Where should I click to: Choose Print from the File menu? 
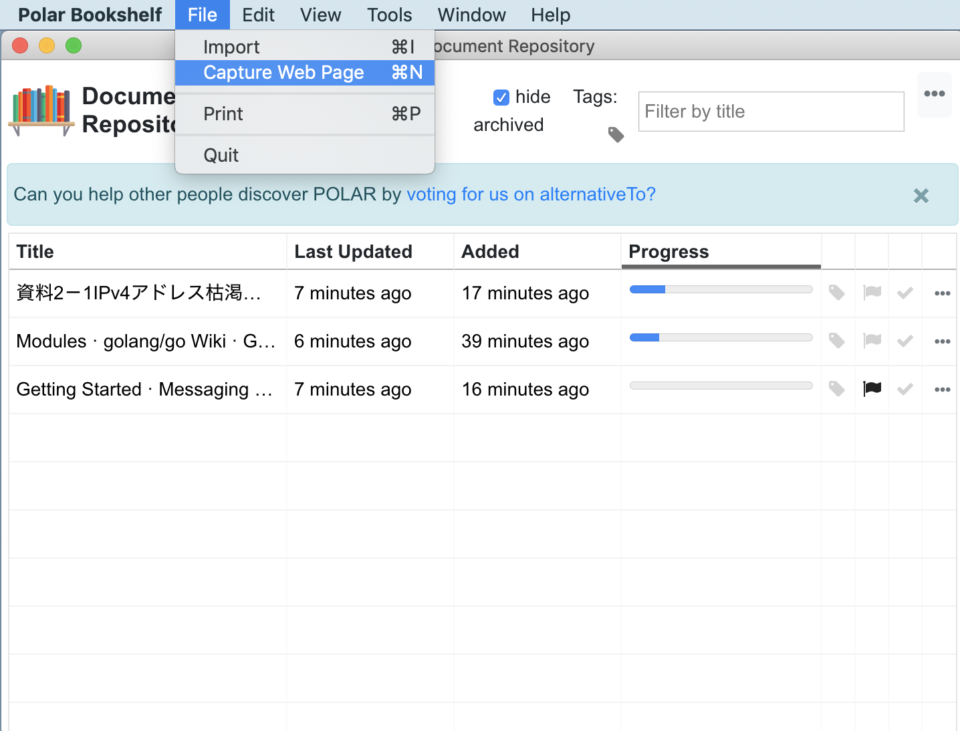[x=305, y=114]
